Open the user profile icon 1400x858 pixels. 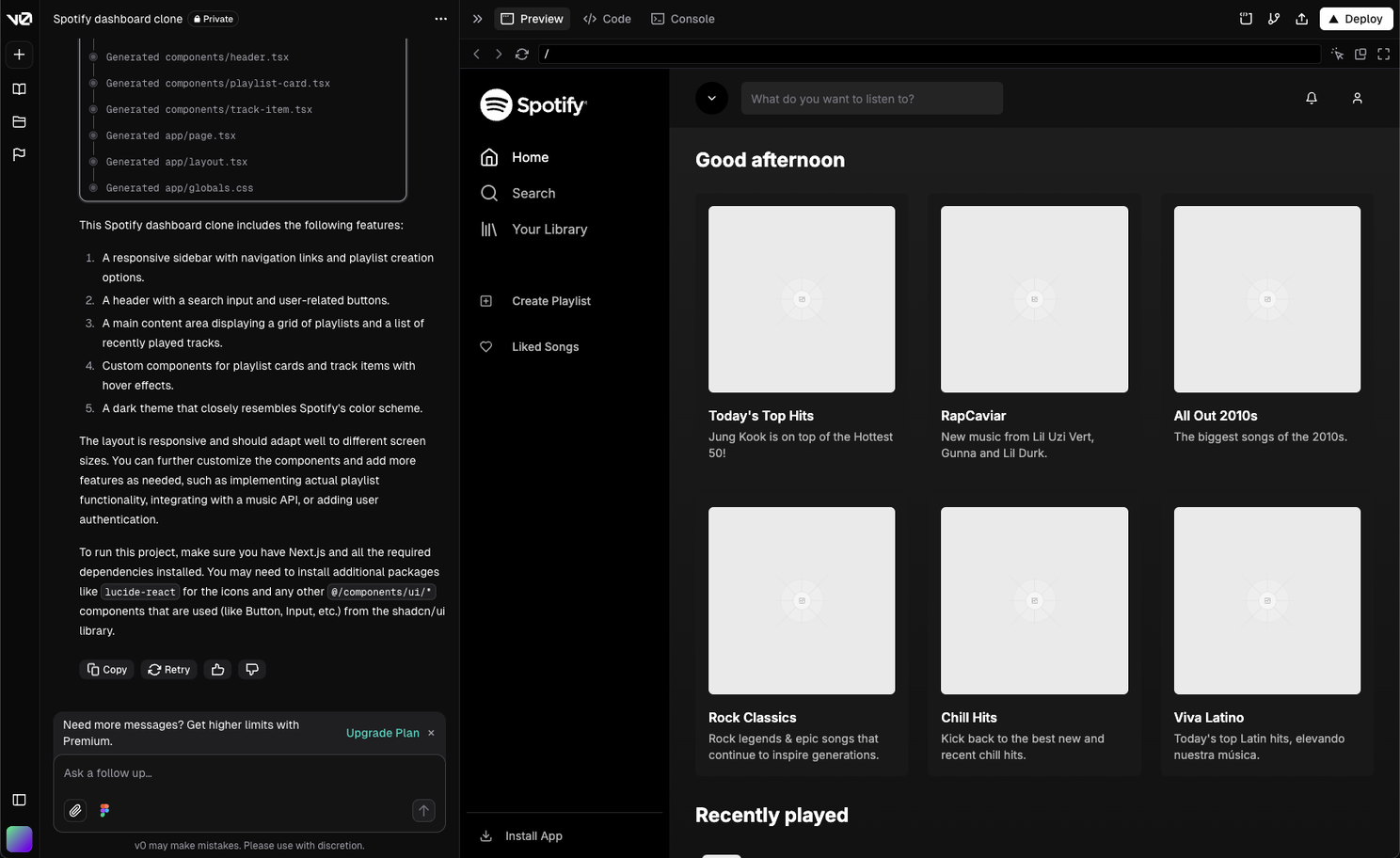(x=1357, y=98)
